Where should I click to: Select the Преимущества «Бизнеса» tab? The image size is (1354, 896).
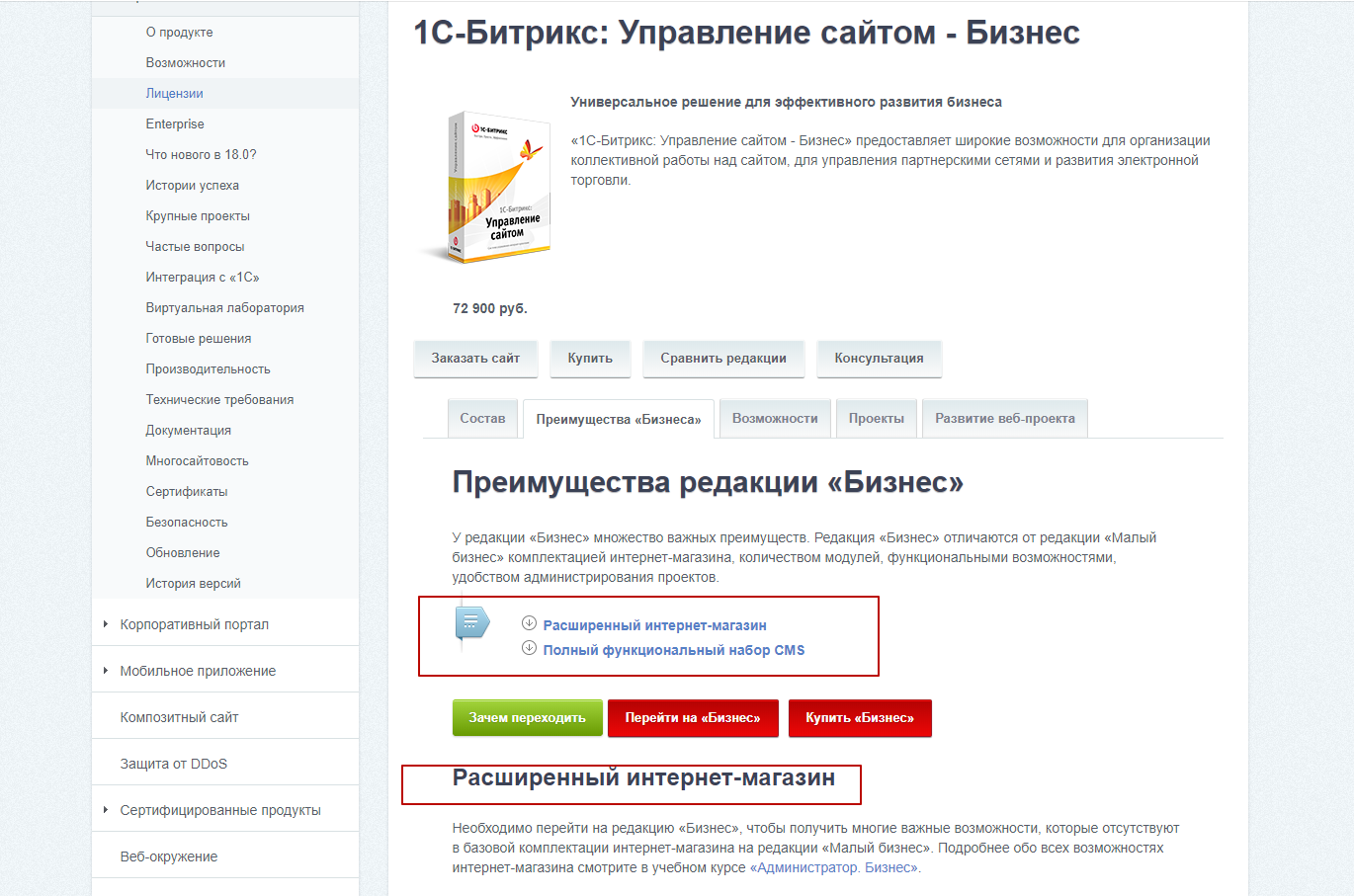click(619, 419)
